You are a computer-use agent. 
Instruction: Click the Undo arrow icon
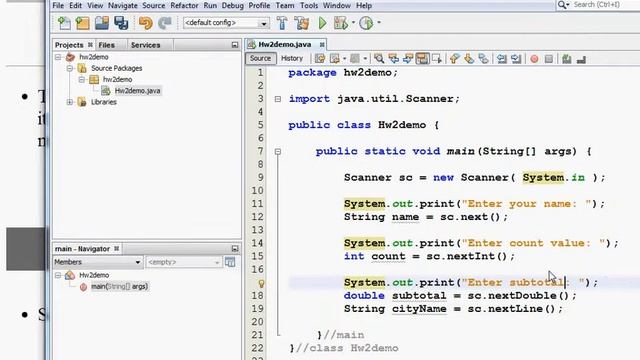[x=145, y=23]
